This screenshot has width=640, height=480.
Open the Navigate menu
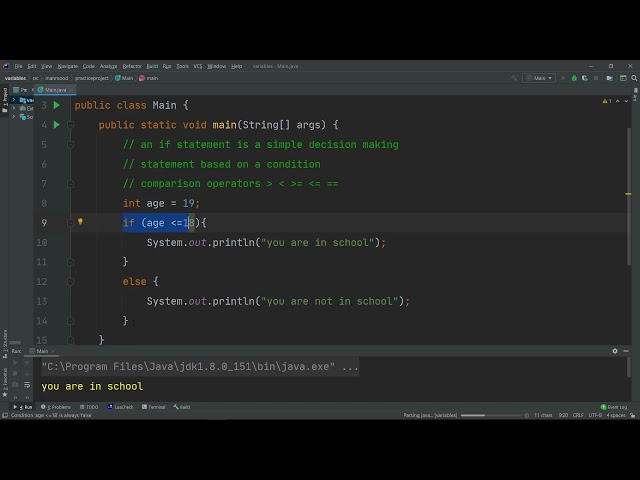pyautogui.click(x=67, y=66)
